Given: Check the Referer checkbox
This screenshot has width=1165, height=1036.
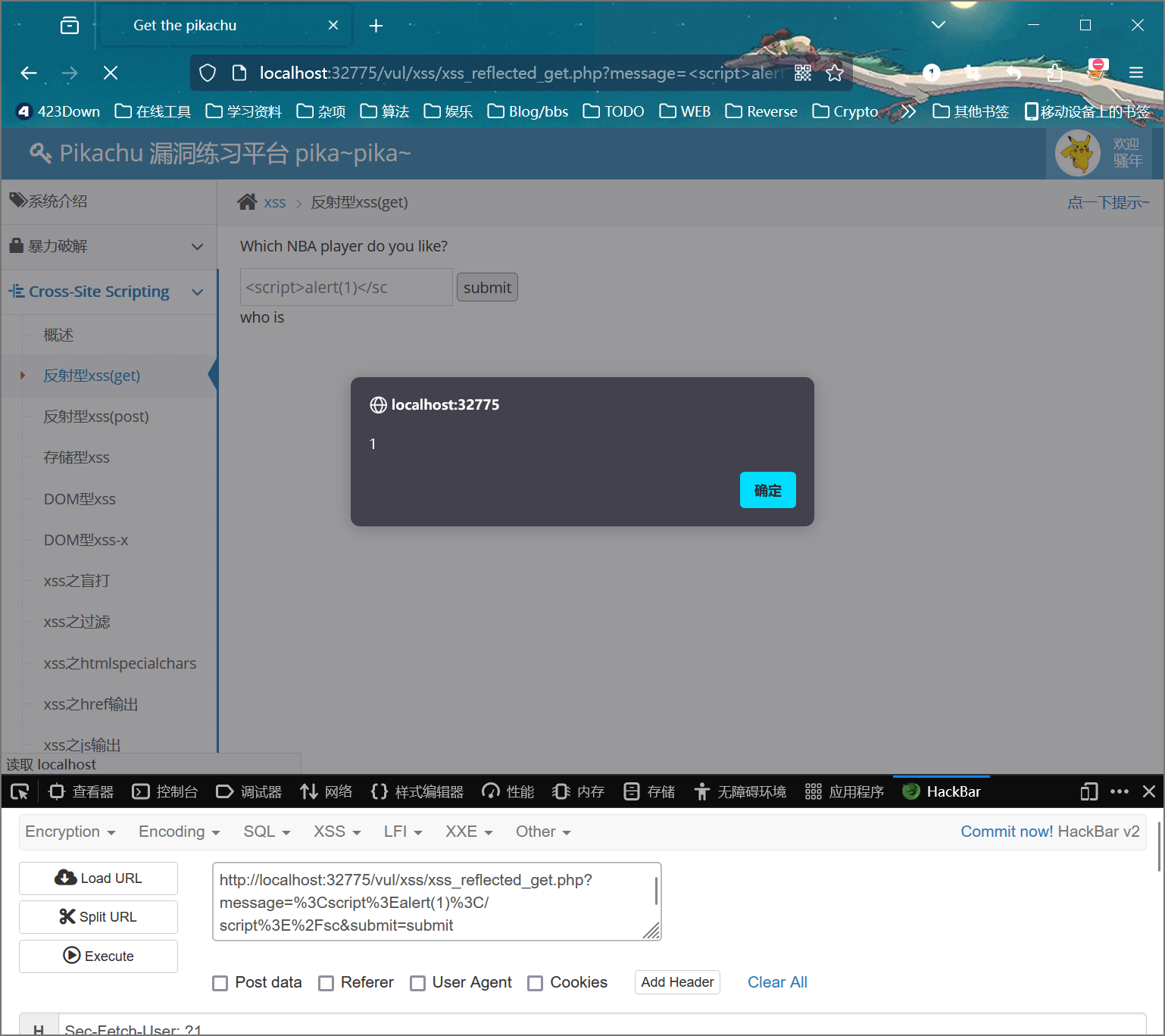Looking at the screenshot, I should [x=326, y=983].
